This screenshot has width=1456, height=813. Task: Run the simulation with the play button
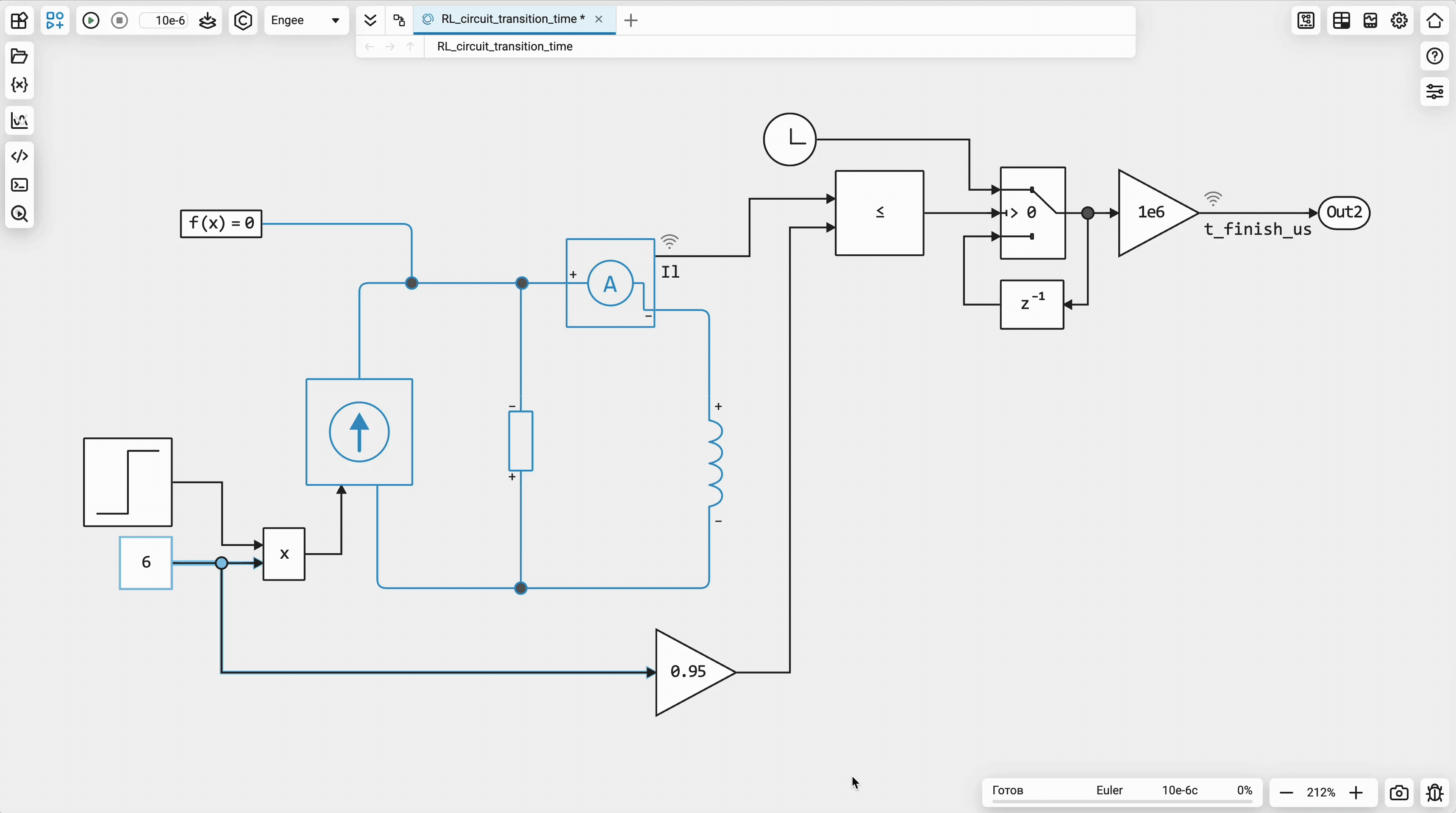[90, 21]
